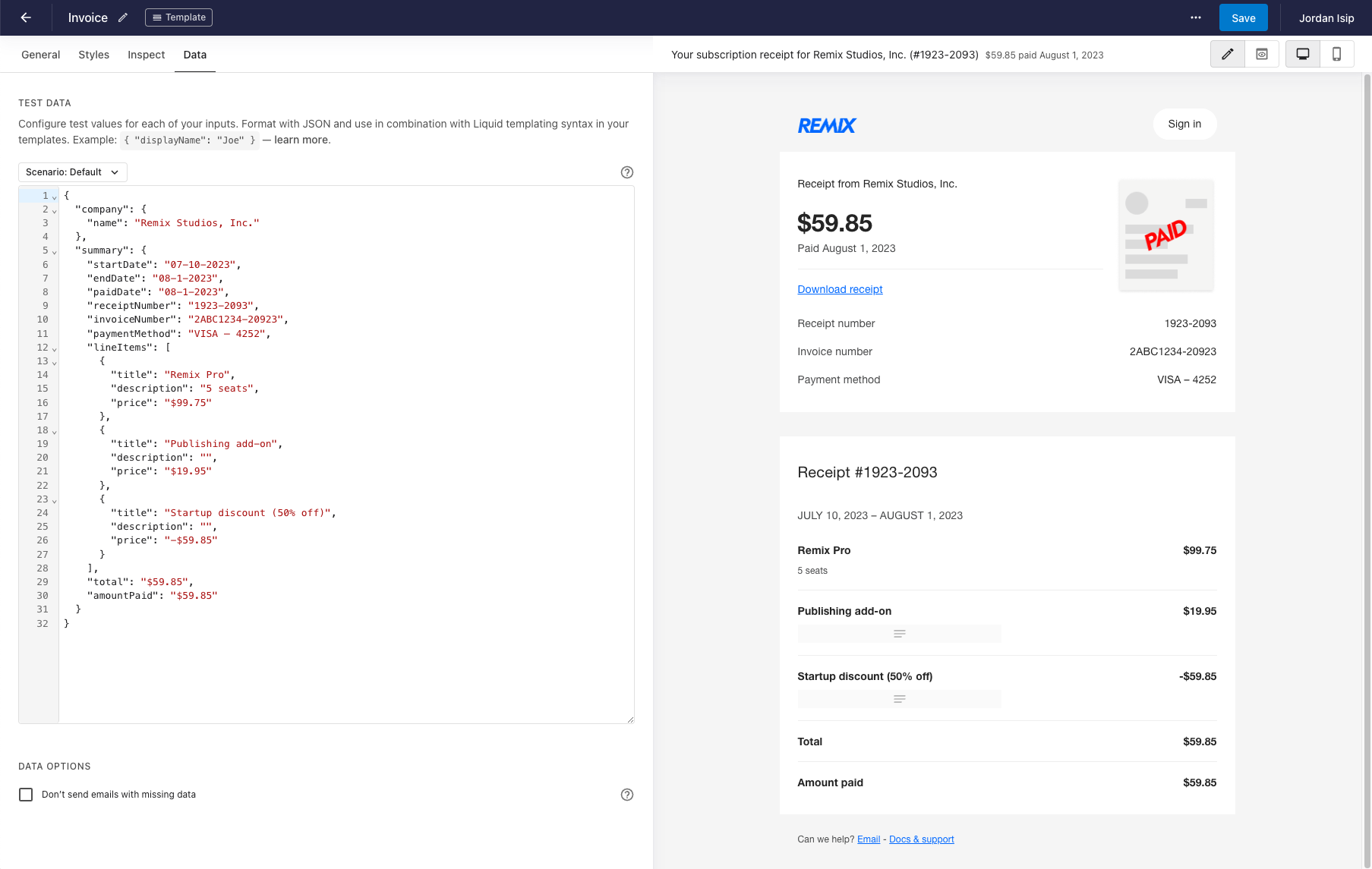Click the back arrow icon
Viewport: 1372px width, 869px height.
tap(26, 17)
